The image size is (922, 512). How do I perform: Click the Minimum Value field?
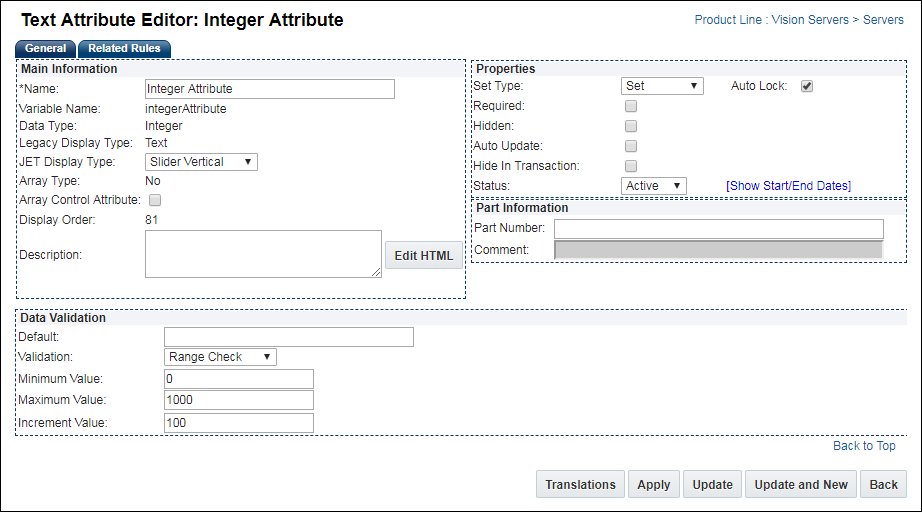239,379
